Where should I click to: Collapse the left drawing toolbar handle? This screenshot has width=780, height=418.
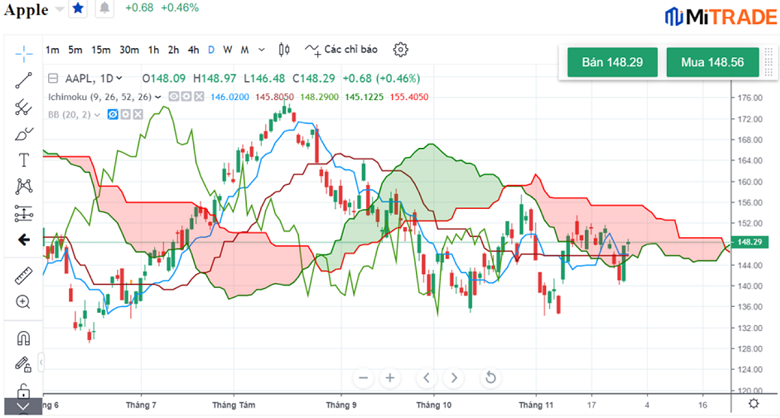click(41, 362)
